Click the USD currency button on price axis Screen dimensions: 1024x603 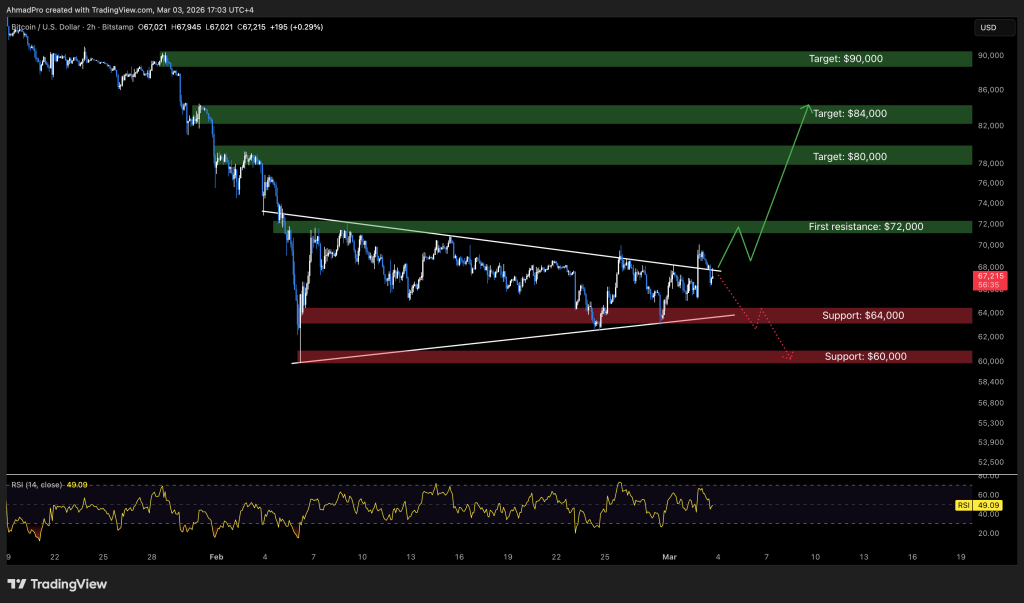(989, 27)
